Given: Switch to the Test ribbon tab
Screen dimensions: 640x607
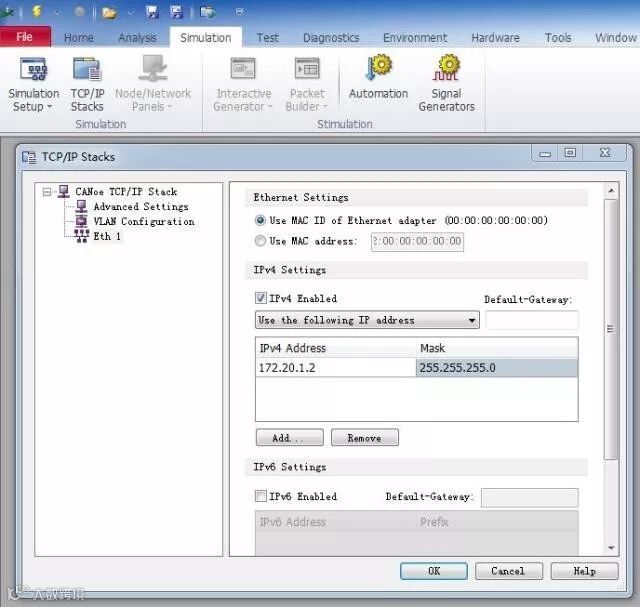Looking at the screenshot, I should pos(267,38).
